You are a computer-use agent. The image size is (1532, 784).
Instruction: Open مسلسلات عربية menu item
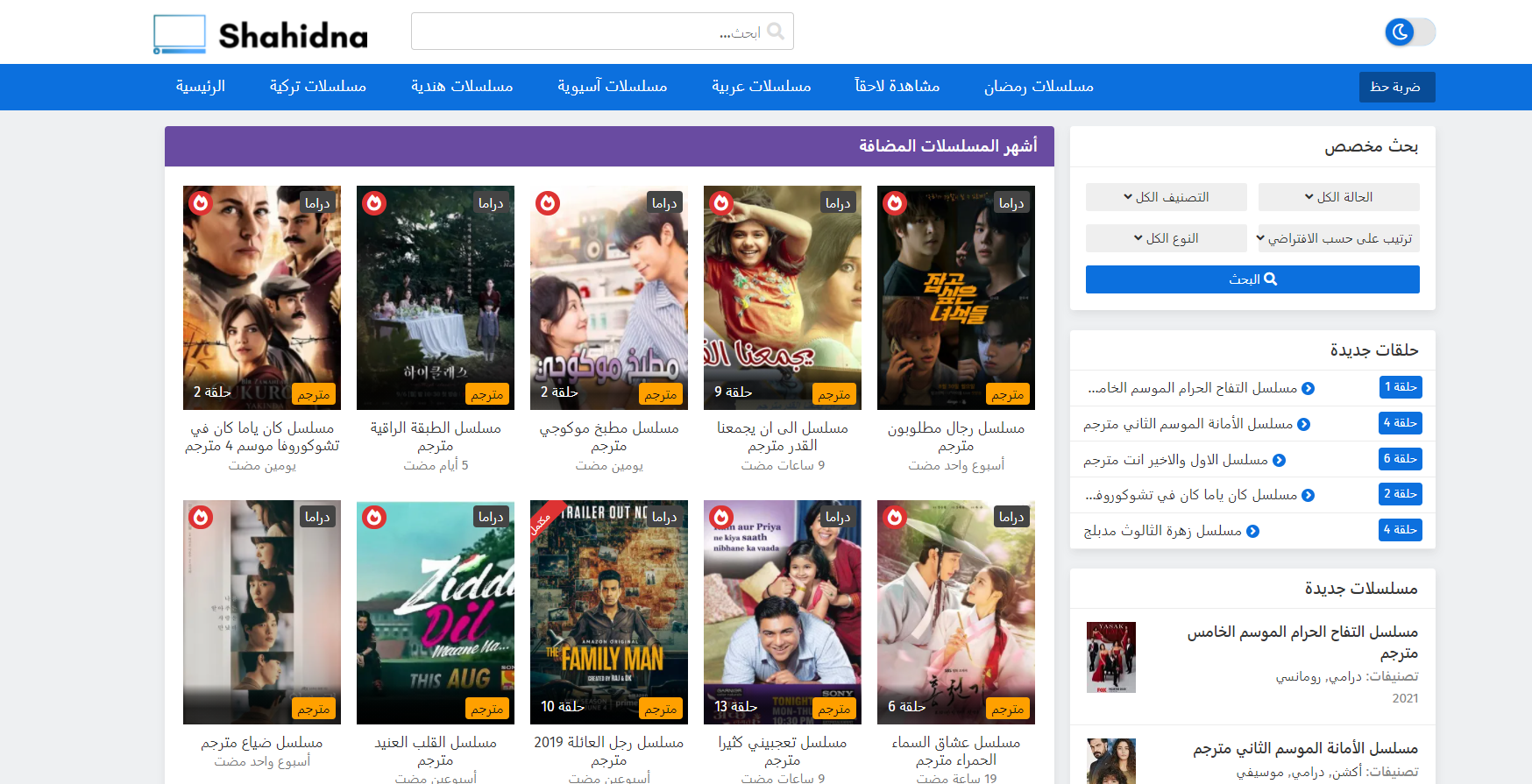(x=762, y=87)
